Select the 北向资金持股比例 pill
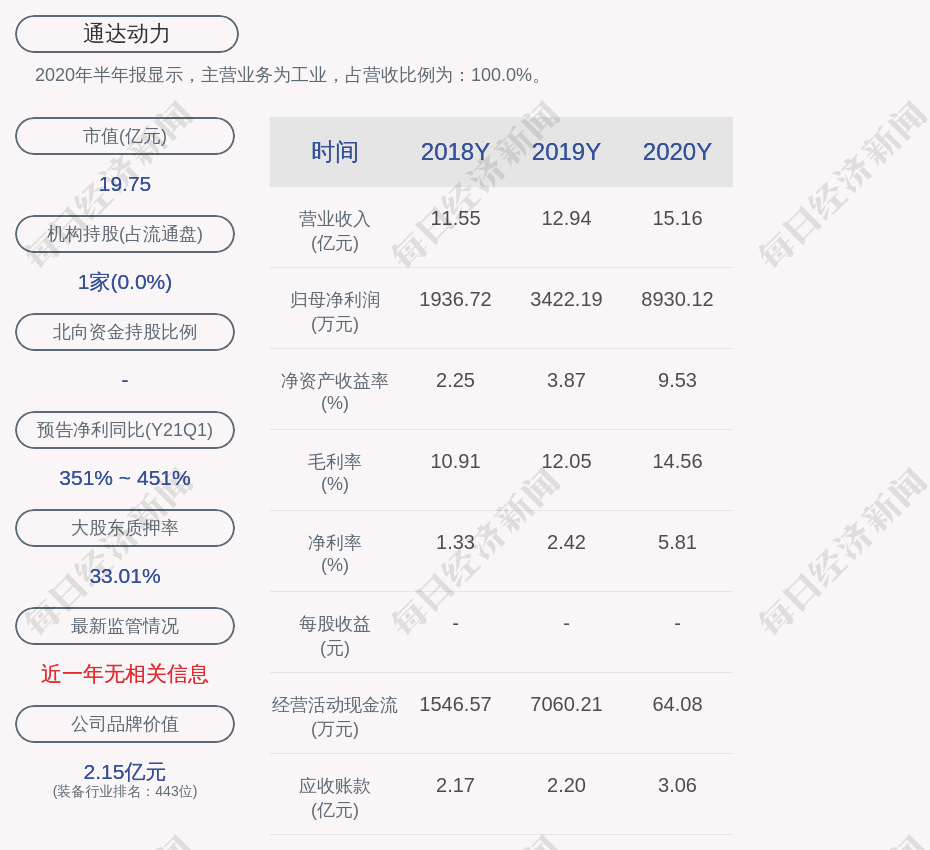Screen dimensions: 930x850 click(125, 332)
